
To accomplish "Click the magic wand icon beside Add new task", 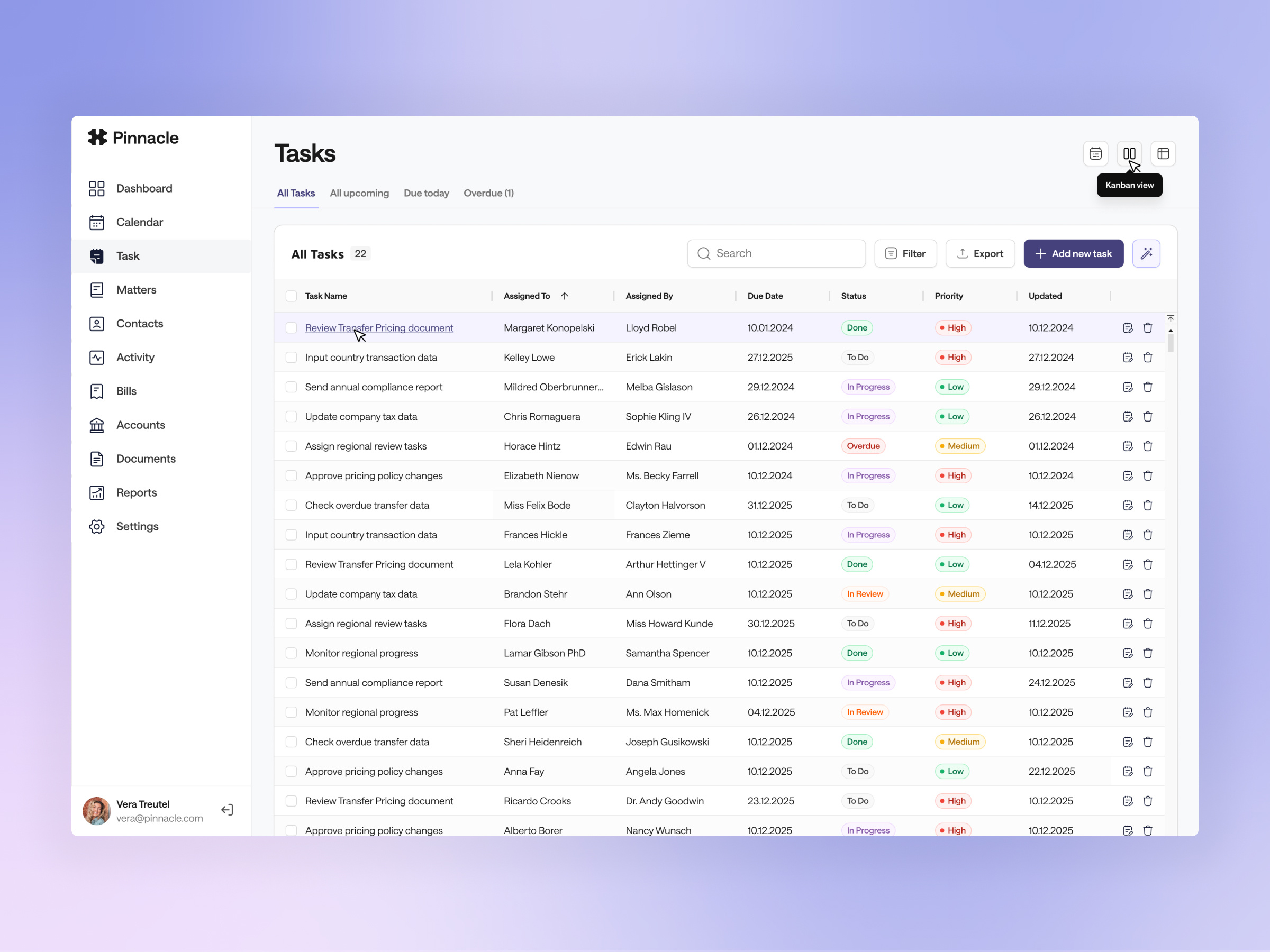I will (1147, 253).
